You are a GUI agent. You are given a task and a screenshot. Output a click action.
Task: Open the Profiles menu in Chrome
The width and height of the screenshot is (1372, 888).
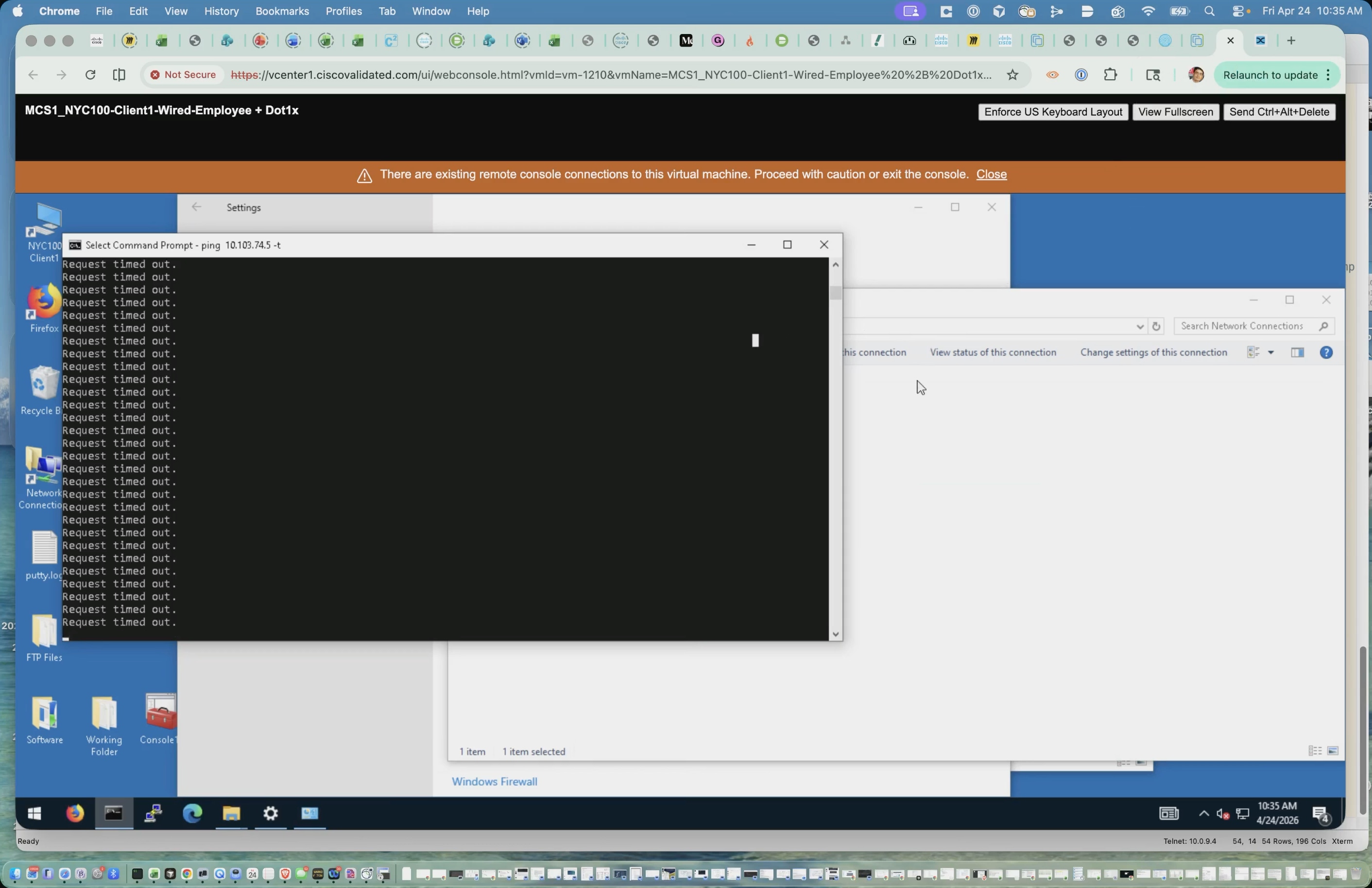(343, 11)
